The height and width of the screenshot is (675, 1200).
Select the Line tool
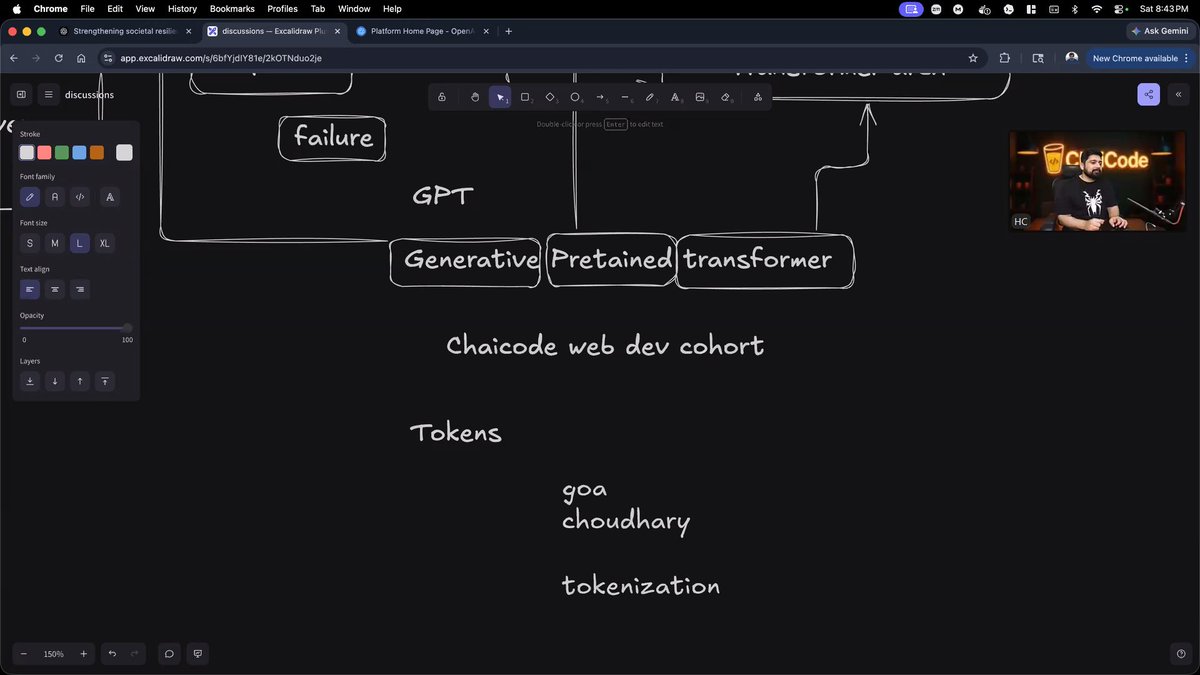pos(625,97)
